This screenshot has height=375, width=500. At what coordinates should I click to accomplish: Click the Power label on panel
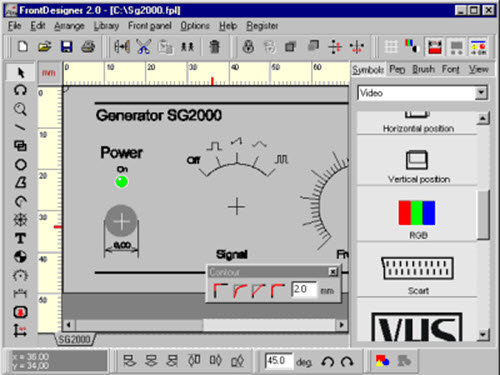121,152
